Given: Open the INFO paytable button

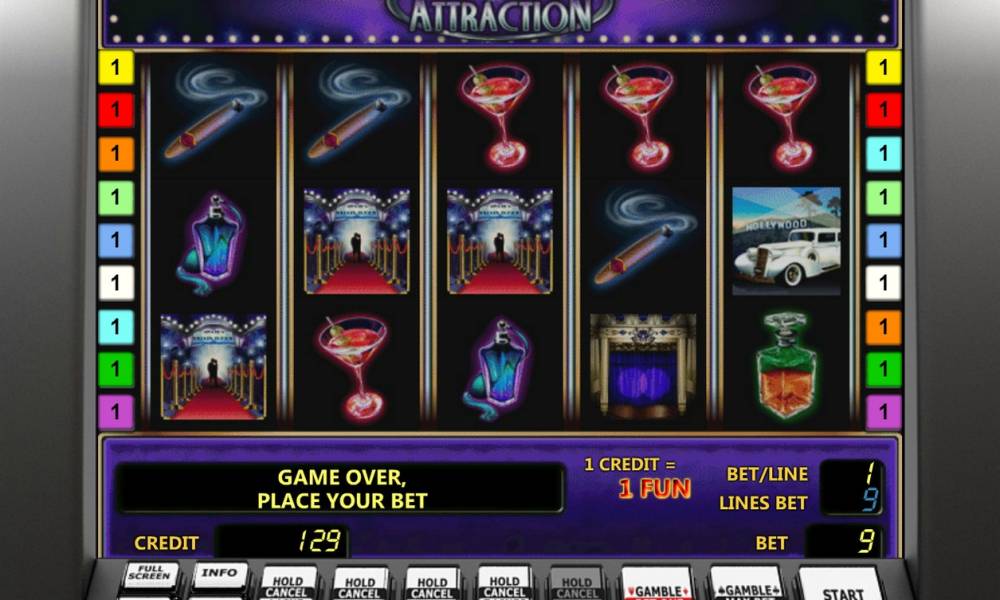Looking at the screenshot, I should (x=219, y=576).
